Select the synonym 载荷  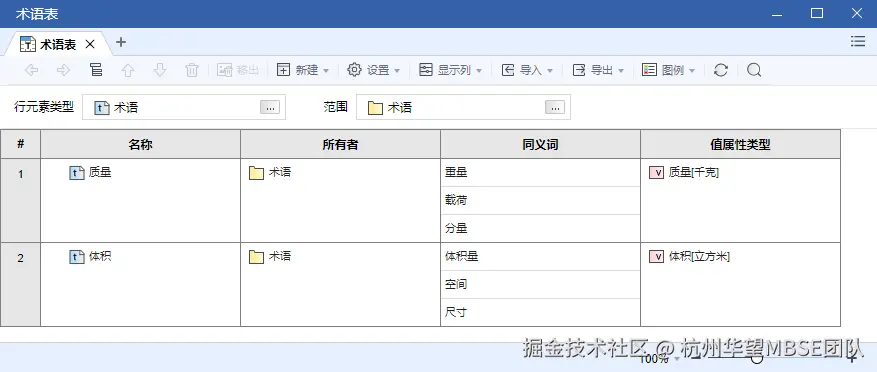coord(540,200)
